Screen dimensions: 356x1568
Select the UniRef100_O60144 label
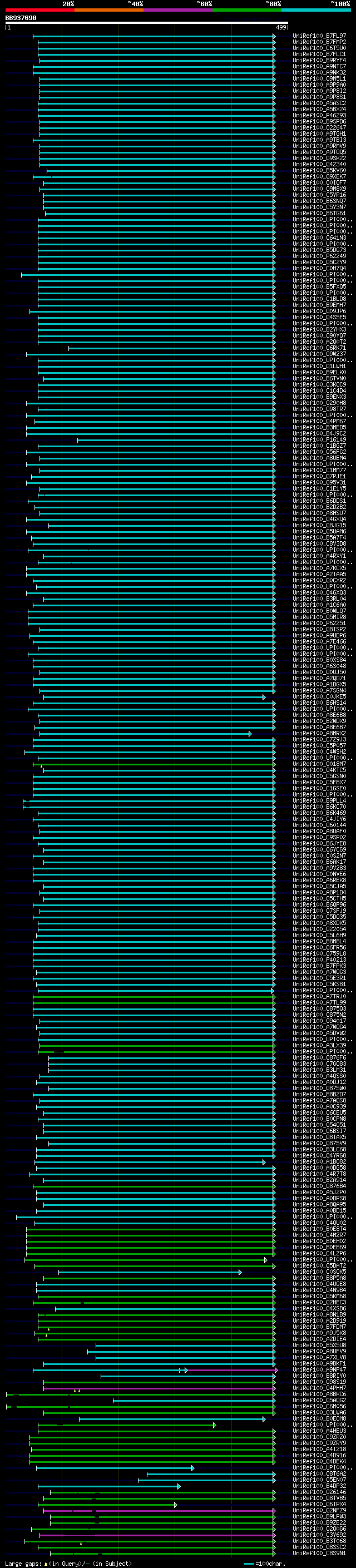pos(319,825)
